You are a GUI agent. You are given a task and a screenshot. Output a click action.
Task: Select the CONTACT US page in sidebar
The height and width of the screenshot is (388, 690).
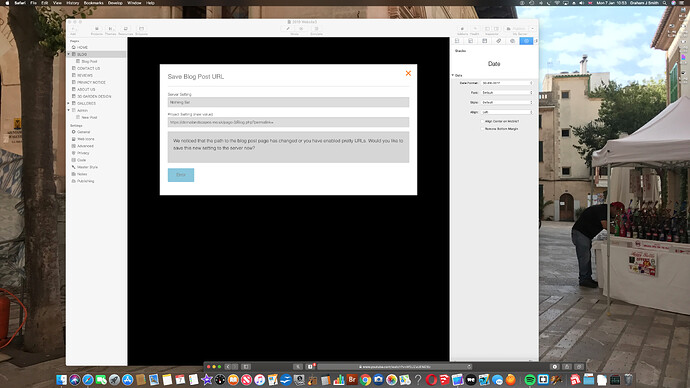(88, 69)
